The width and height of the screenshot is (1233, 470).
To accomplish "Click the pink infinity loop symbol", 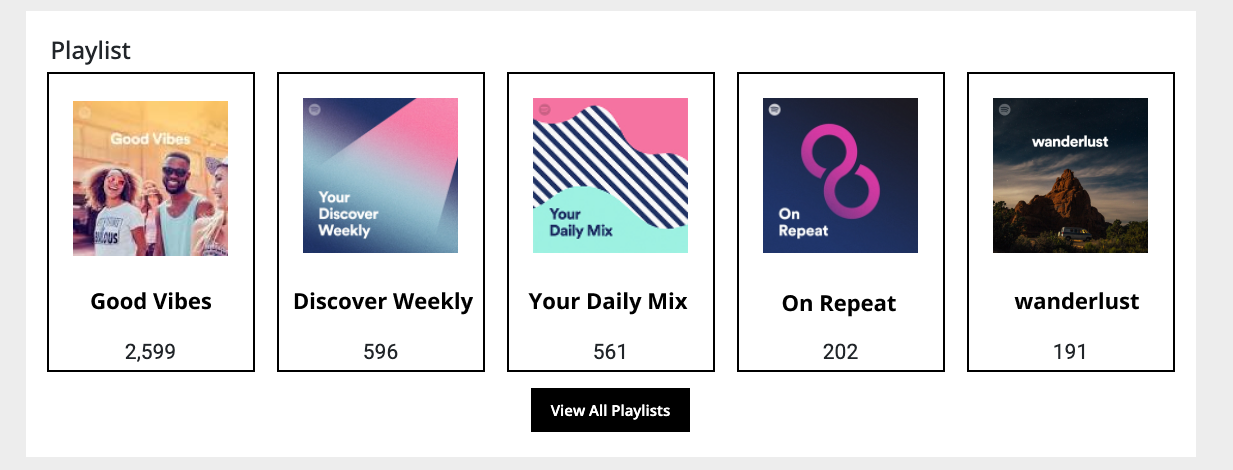I will pyautogui.click(x=841, y=169).
